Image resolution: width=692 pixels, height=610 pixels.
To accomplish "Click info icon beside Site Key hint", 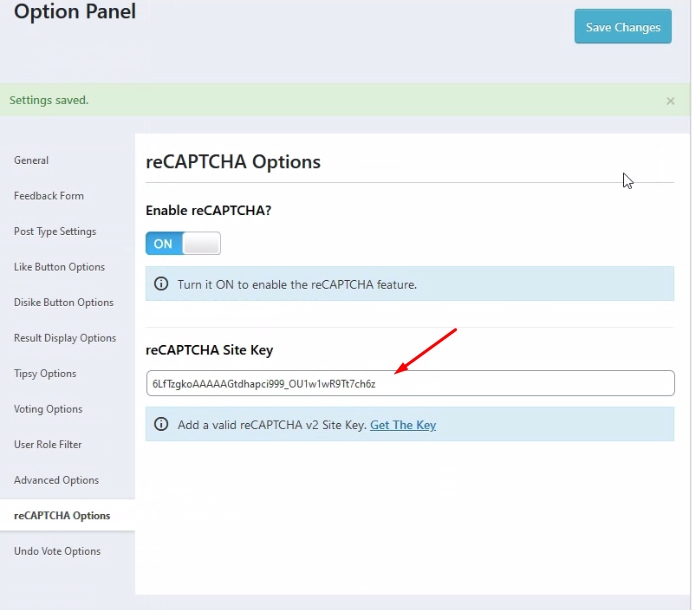I will (x=161, y=425).
